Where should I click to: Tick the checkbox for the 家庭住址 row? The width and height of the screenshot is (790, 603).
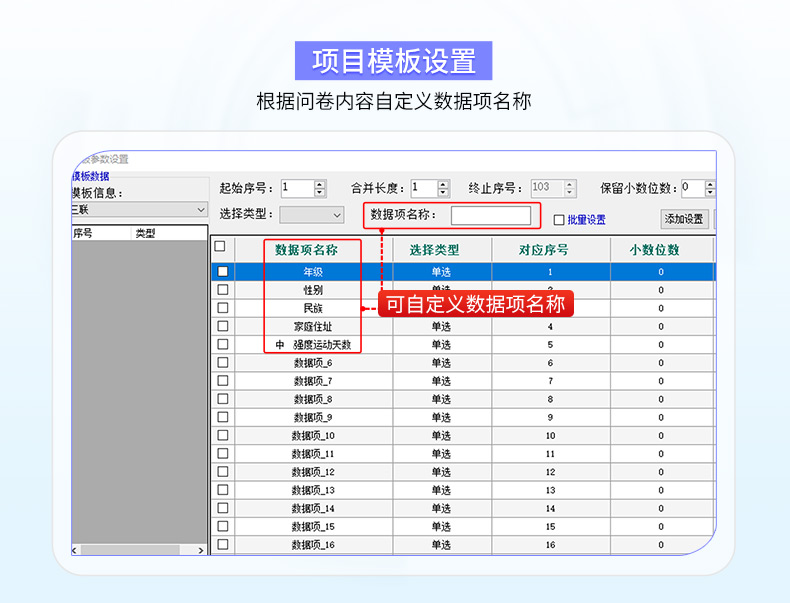click(x=222, y=326)
